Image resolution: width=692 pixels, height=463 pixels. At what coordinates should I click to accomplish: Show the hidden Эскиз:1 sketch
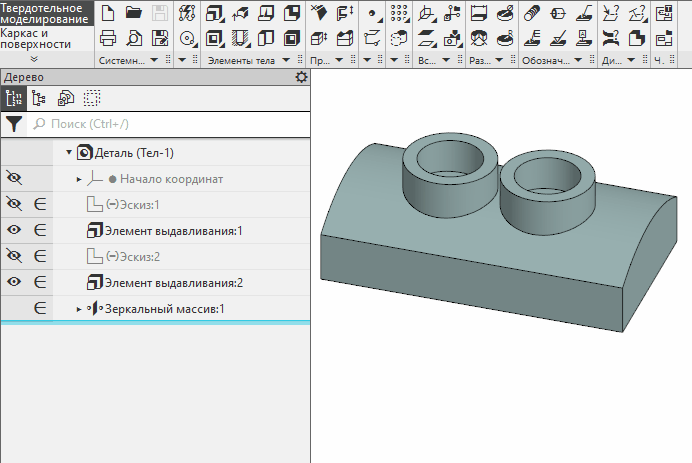14,204
